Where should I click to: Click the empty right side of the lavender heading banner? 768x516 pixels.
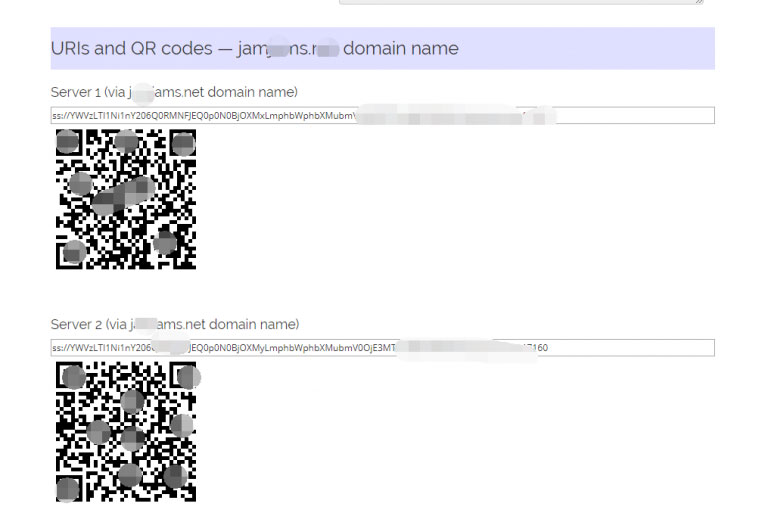[x=600, y=48]
